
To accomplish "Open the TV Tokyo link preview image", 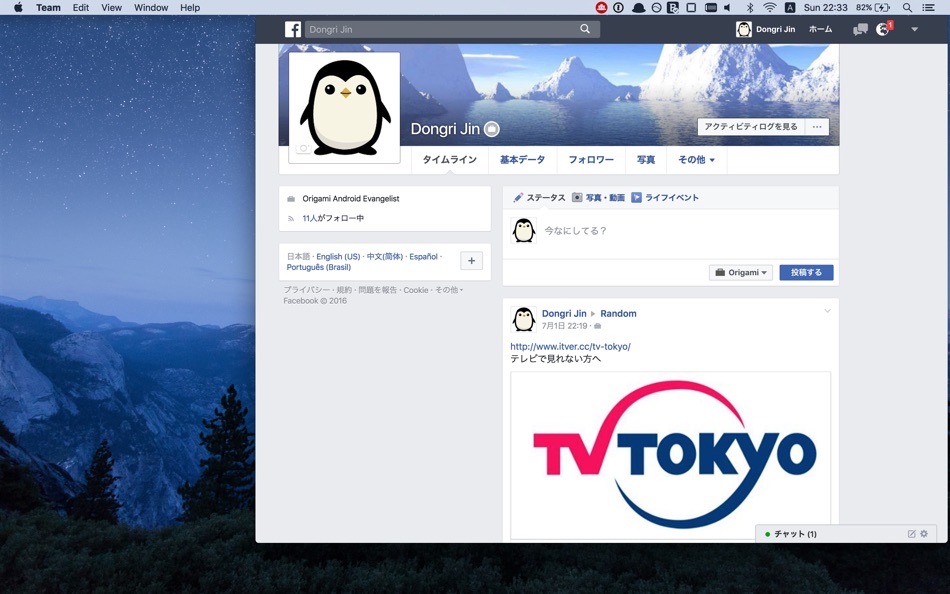I will 670,455.
